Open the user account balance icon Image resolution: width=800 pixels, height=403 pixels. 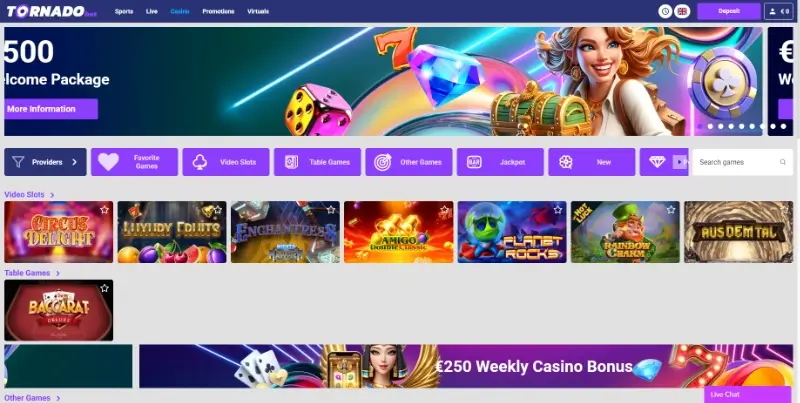click(x=779, y=11)
